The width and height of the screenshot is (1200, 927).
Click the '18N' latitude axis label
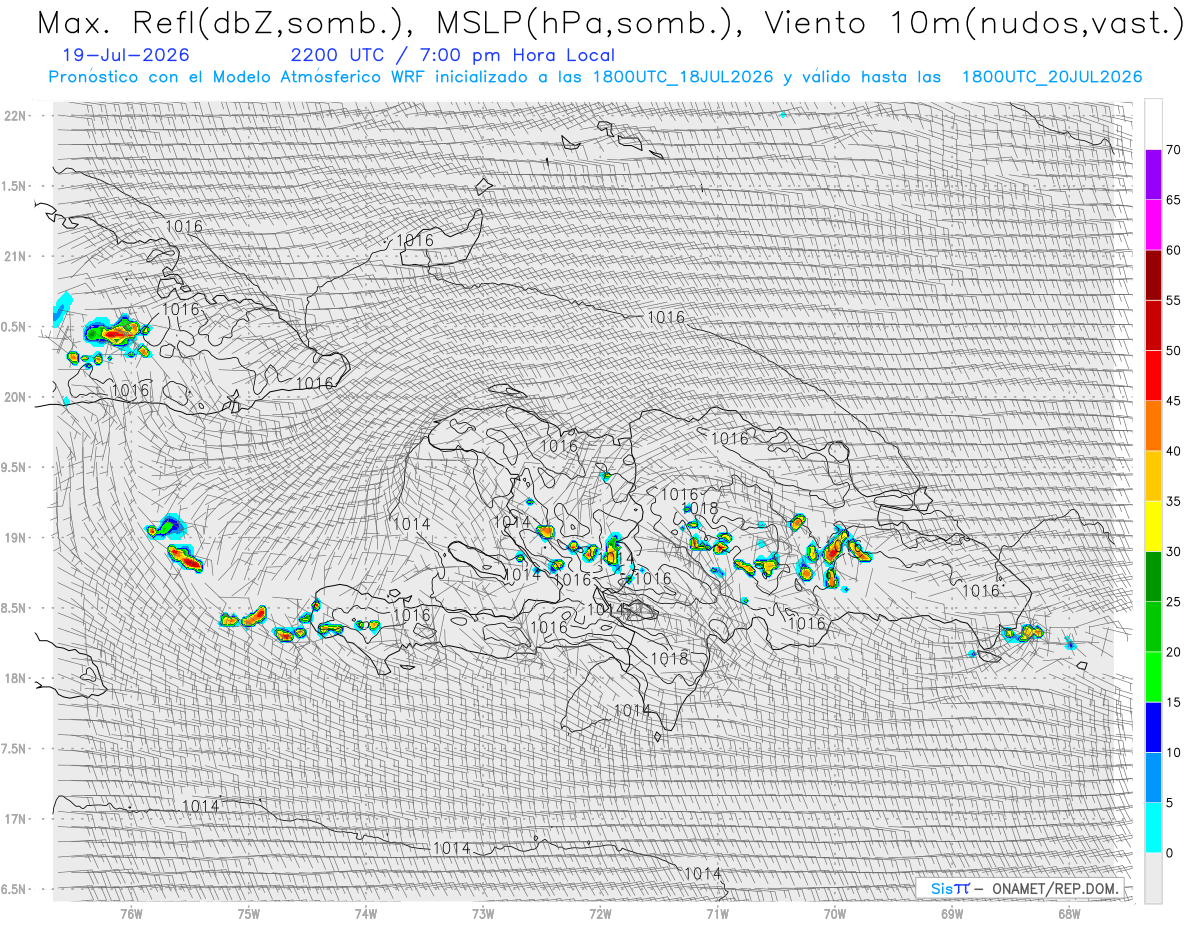pos(16,679)
